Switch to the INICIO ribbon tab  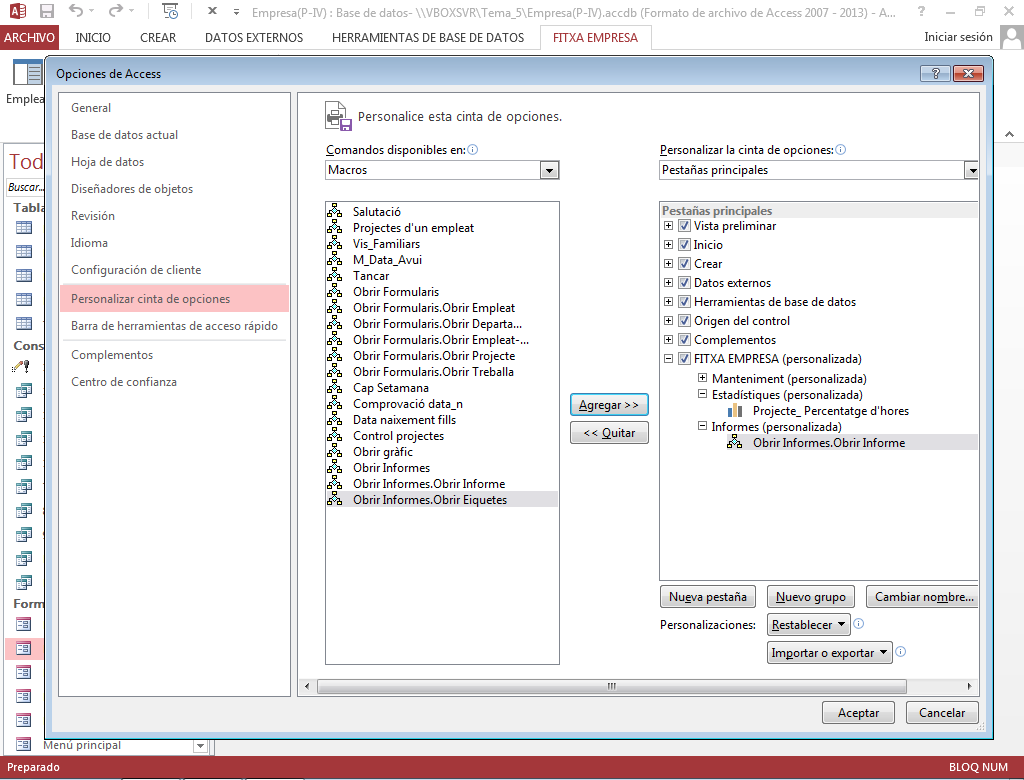click(93, 37)
